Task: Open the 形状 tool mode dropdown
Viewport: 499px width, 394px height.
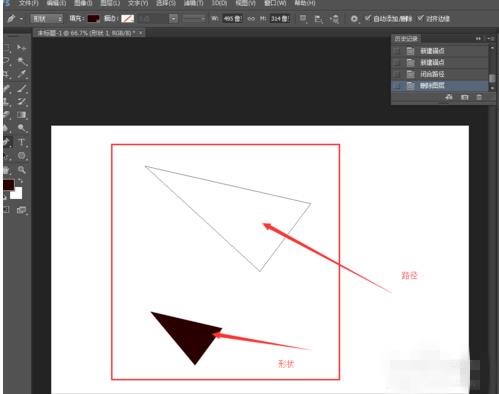Action: tap(46, 19)
